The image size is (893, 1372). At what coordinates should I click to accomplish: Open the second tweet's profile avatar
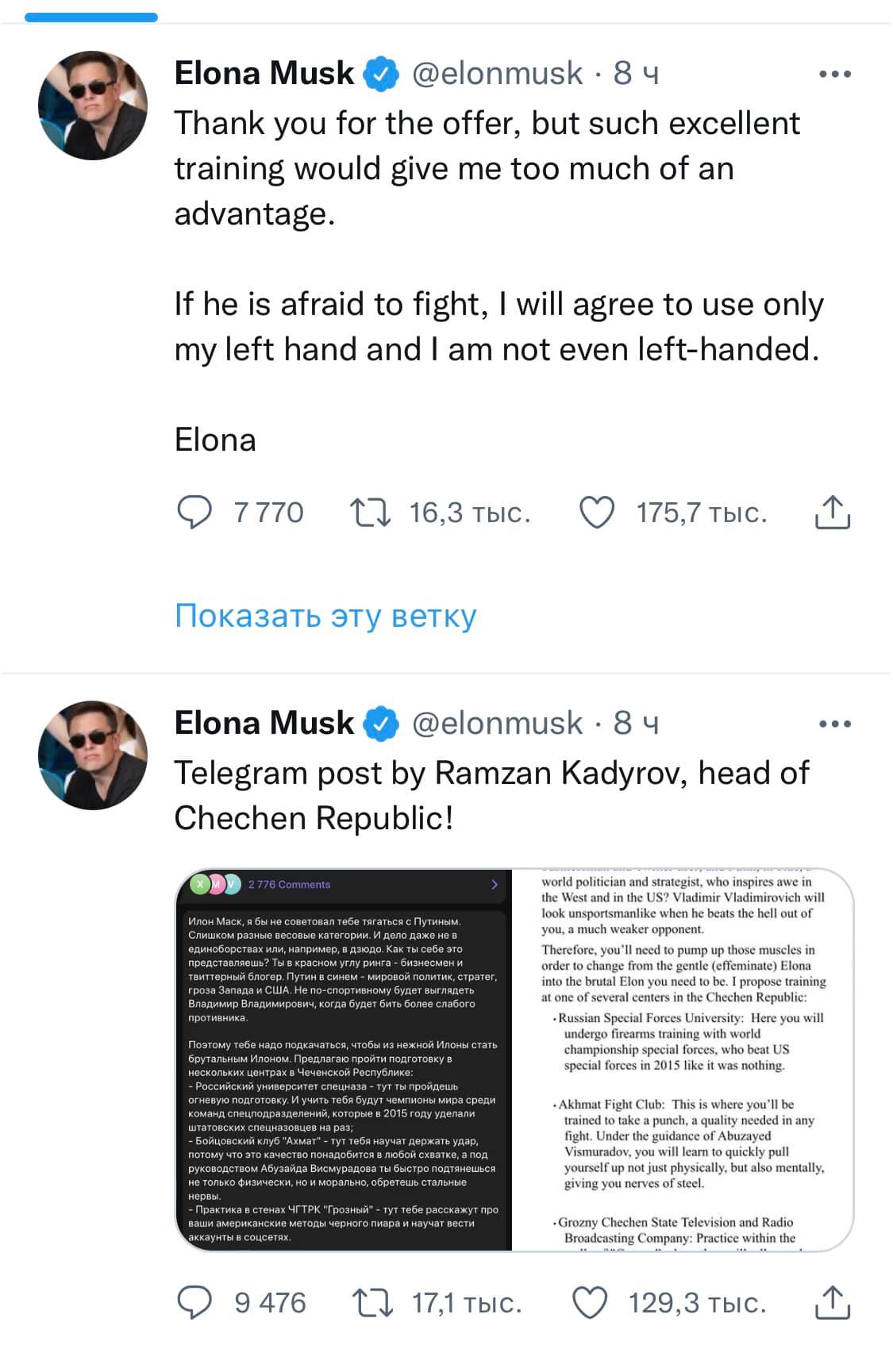pyautogui.click(x=93, y=755)
